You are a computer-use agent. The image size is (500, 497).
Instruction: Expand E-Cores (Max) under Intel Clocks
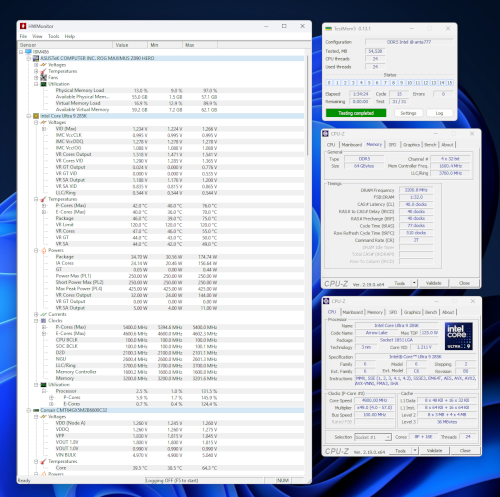click(44, 334)
